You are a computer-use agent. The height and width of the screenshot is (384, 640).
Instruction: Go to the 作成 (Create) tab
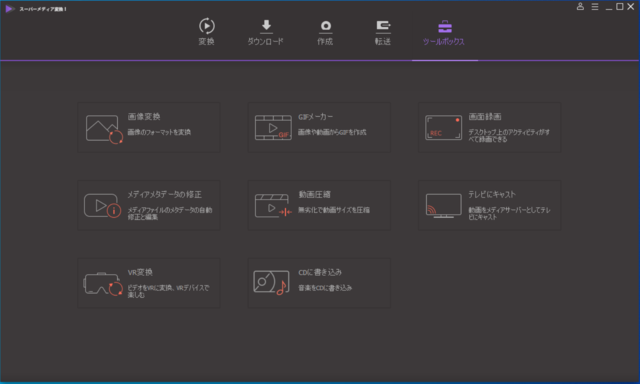pyautogui.click(x=325, y=32)
